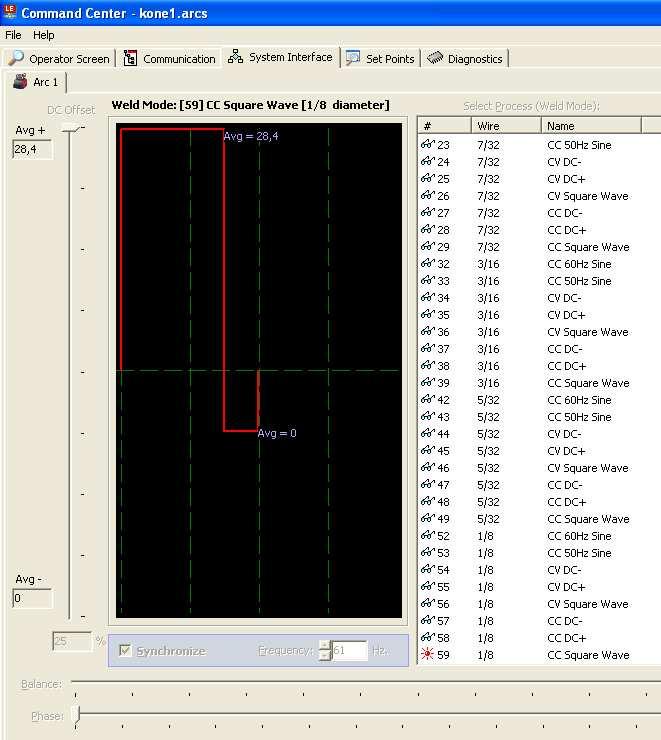Click the waveform Avg = 28,4 label
The width and height of the screenshot is (661, 740).
click(251, 136)
